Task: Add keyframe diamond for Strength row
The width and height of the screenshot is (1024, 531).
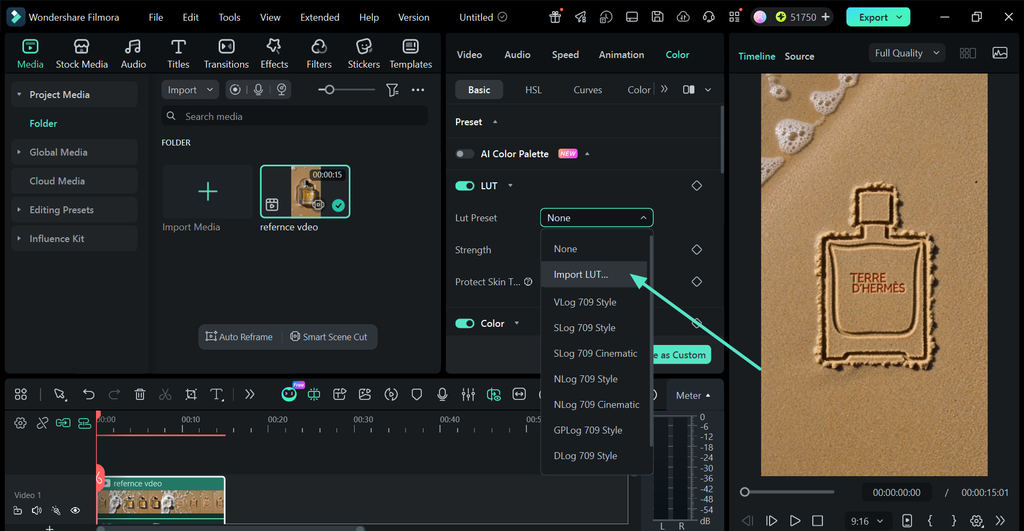Action: click(x=697, y=249)
